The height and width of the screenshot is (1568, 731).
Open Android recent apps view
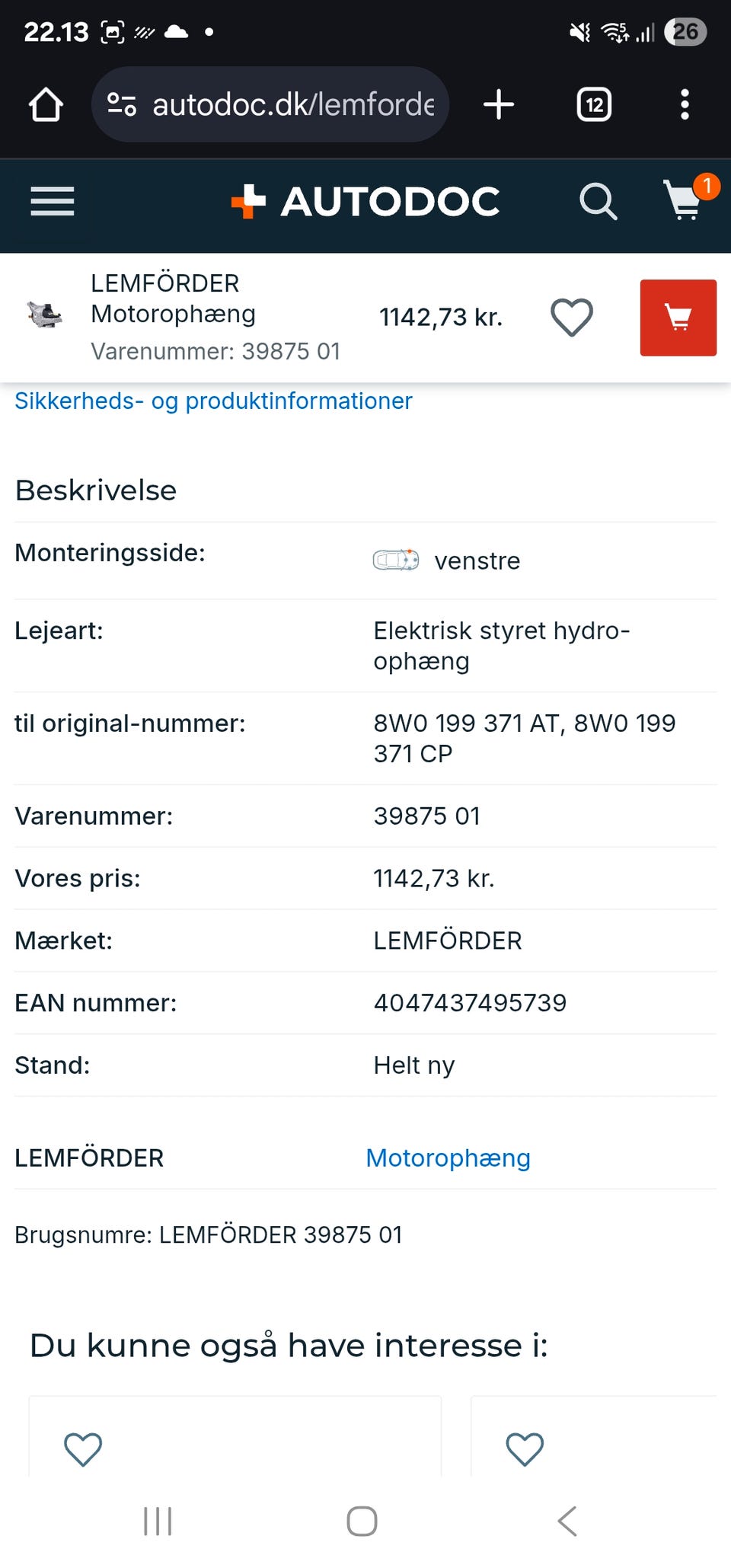(x=158, y=1521)
